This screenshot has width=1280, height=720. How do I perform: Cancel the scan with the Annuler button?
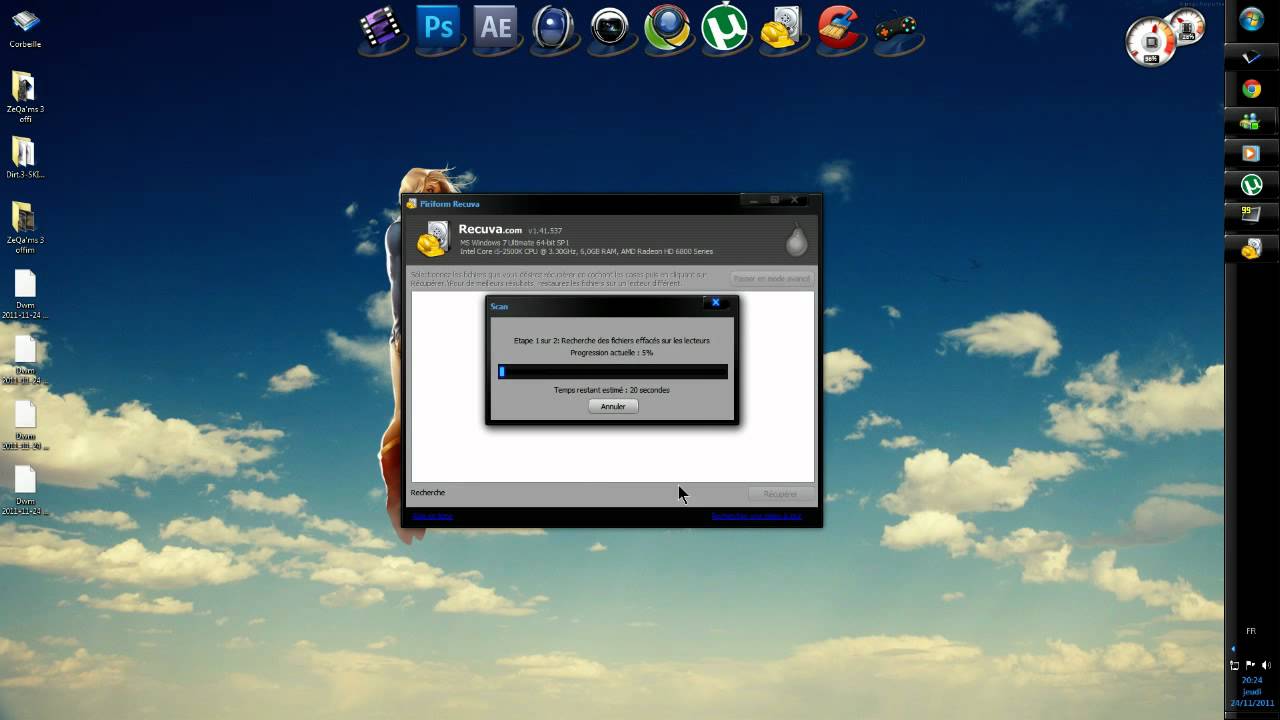(613, 406)
